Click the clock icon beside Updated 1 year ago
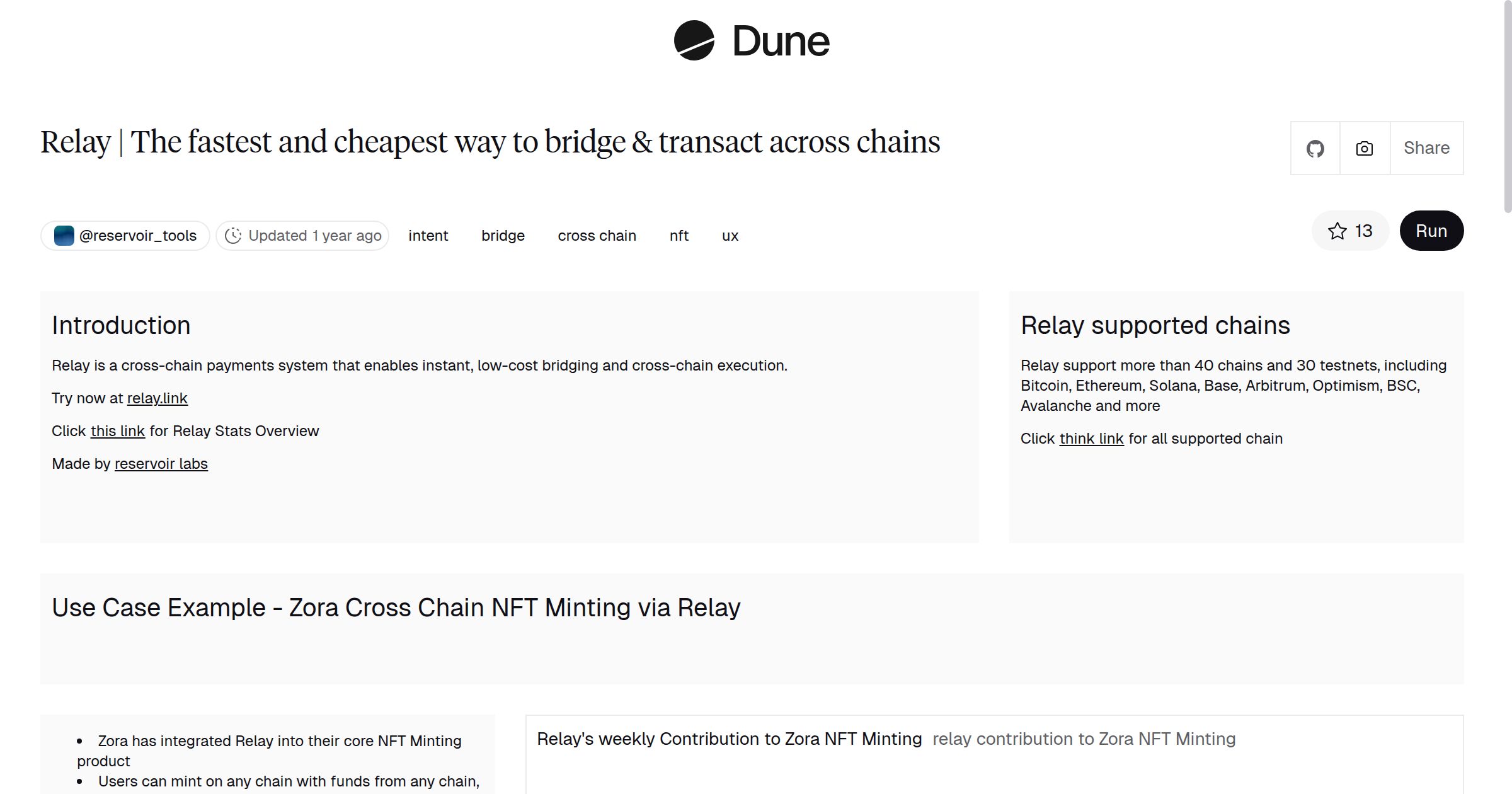 pos(234,235)
